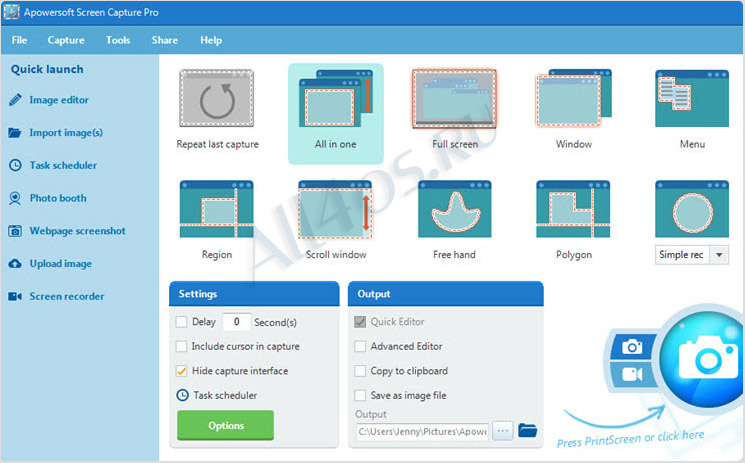The height and width of the screenshot is (463, 745).
Task: Click the Quick launch heading
Action: (47, 69)
